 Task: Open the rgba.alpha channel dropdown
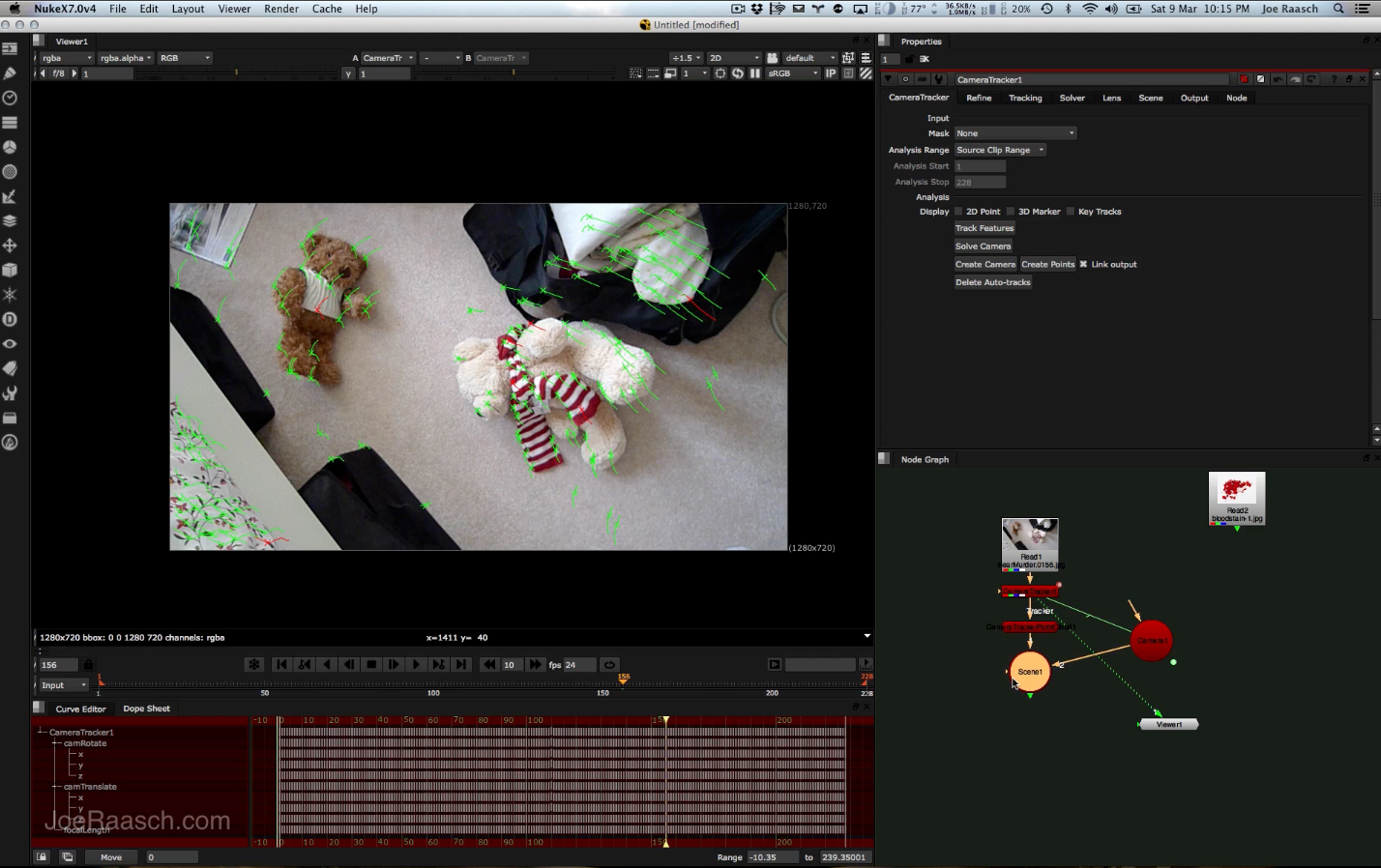tap(126, 58)
